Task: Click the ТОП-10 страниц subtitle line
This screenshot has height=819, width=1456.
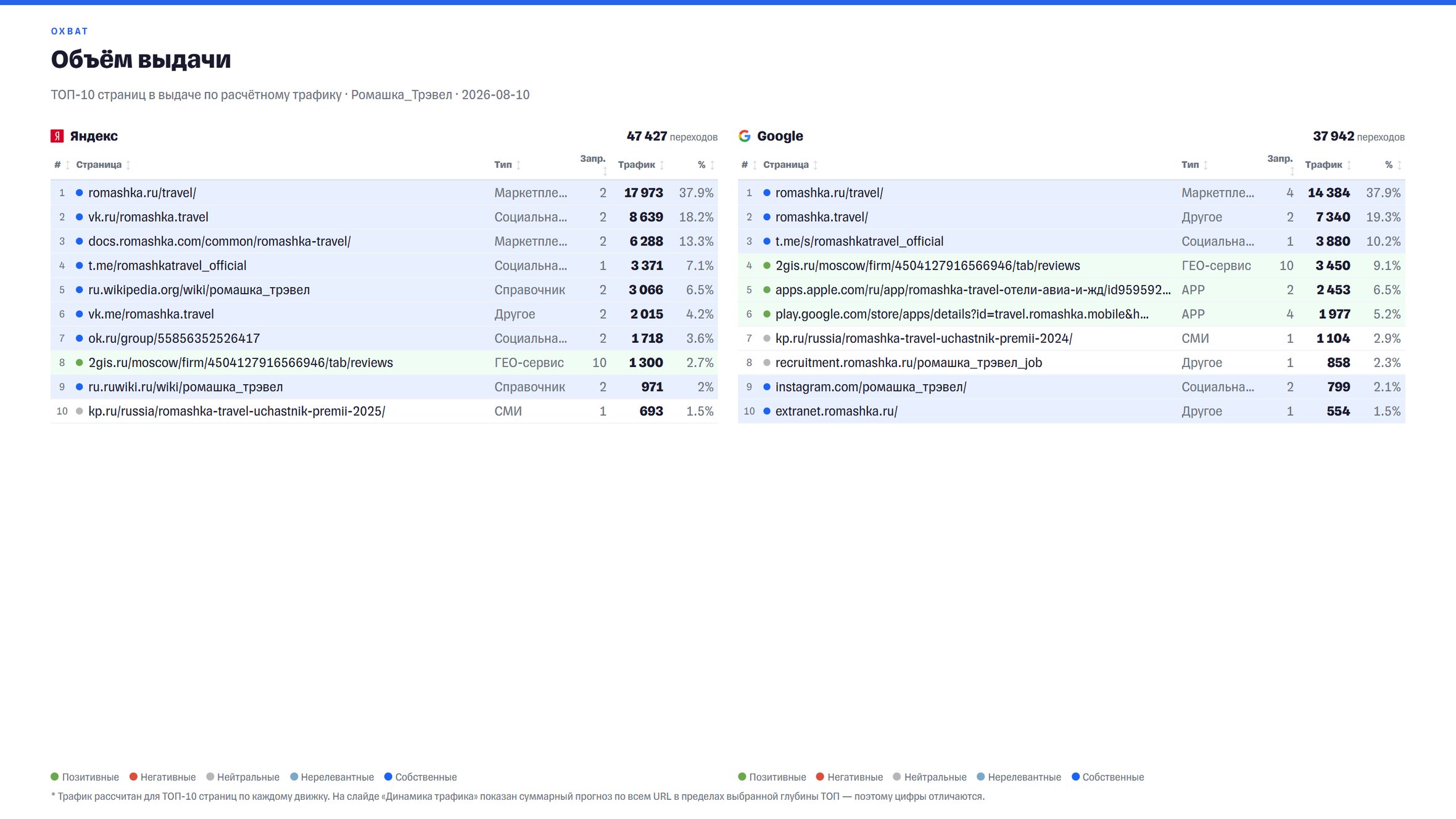Action: 290,95
